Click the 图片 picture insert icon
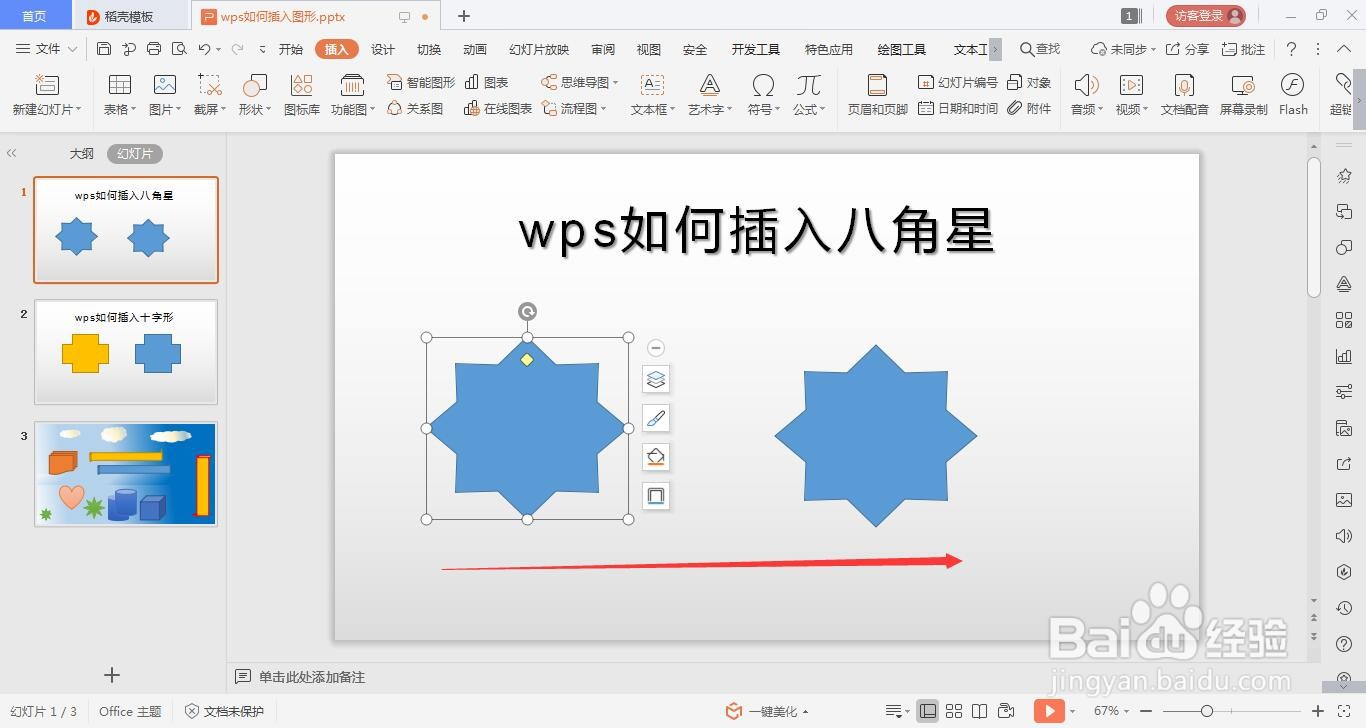The width and height of the screenshot is (1366, 728). tap(165, 85)
